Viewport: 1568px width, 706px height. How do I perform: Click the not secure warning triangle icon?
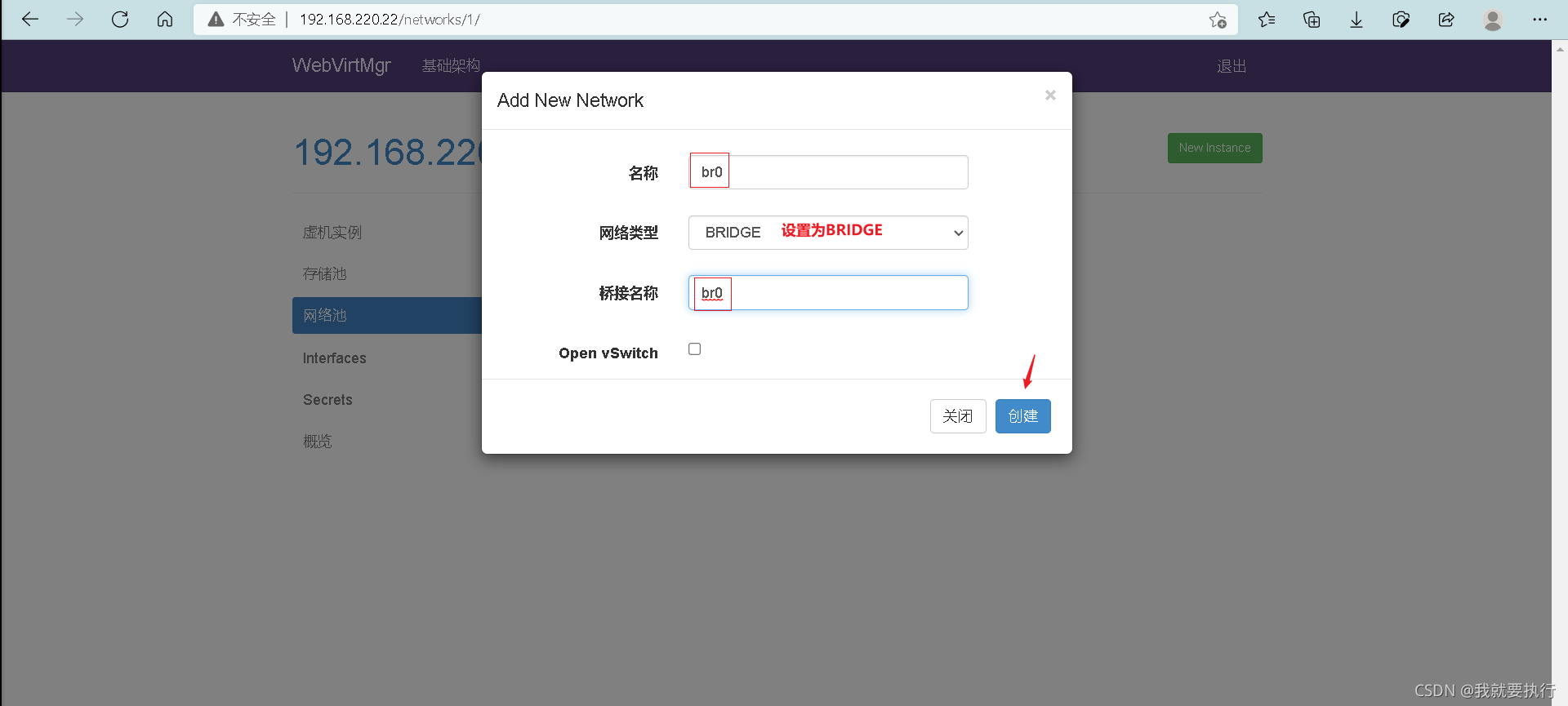216,20
